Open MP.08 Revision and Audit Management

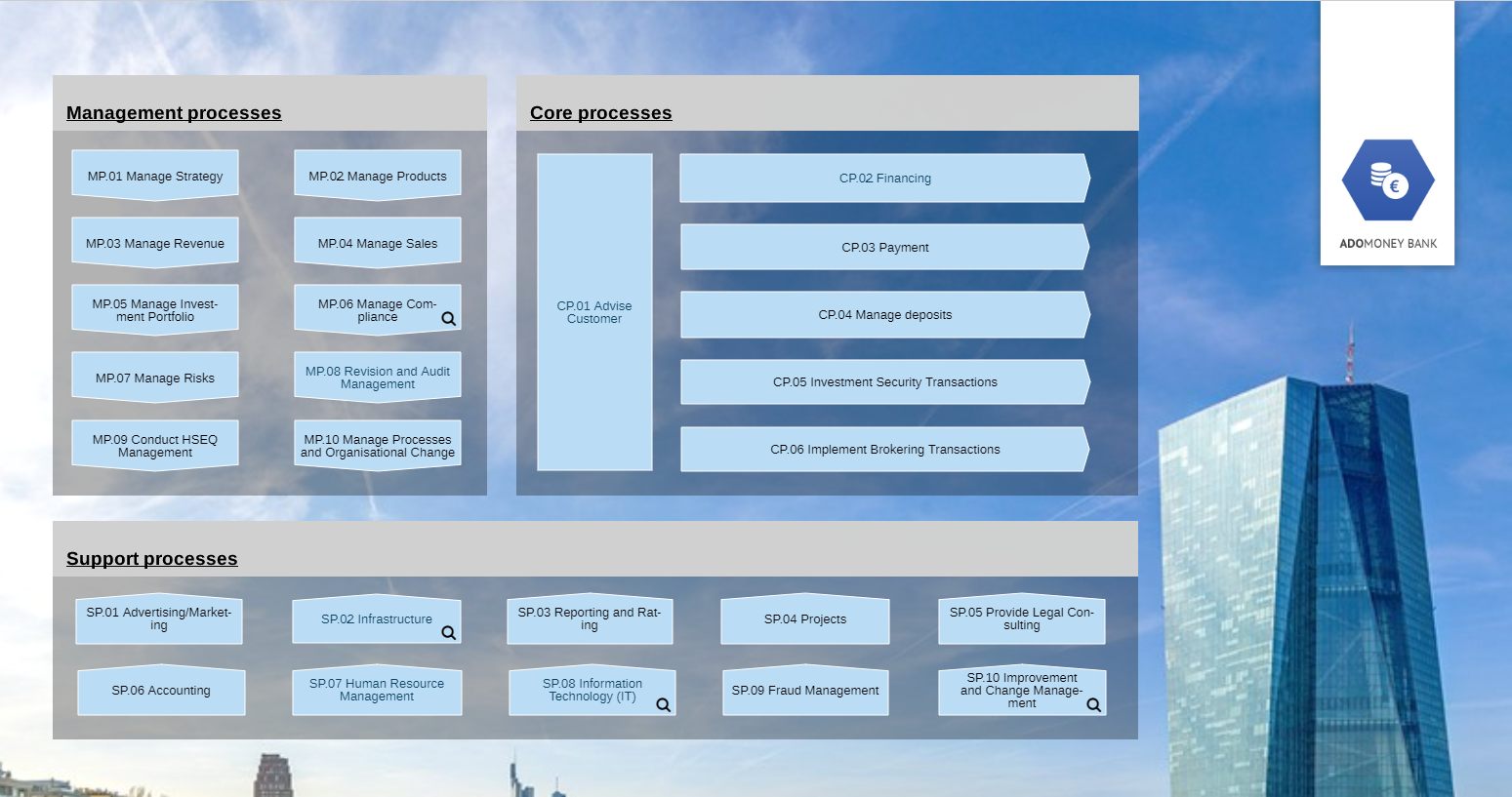377,375
